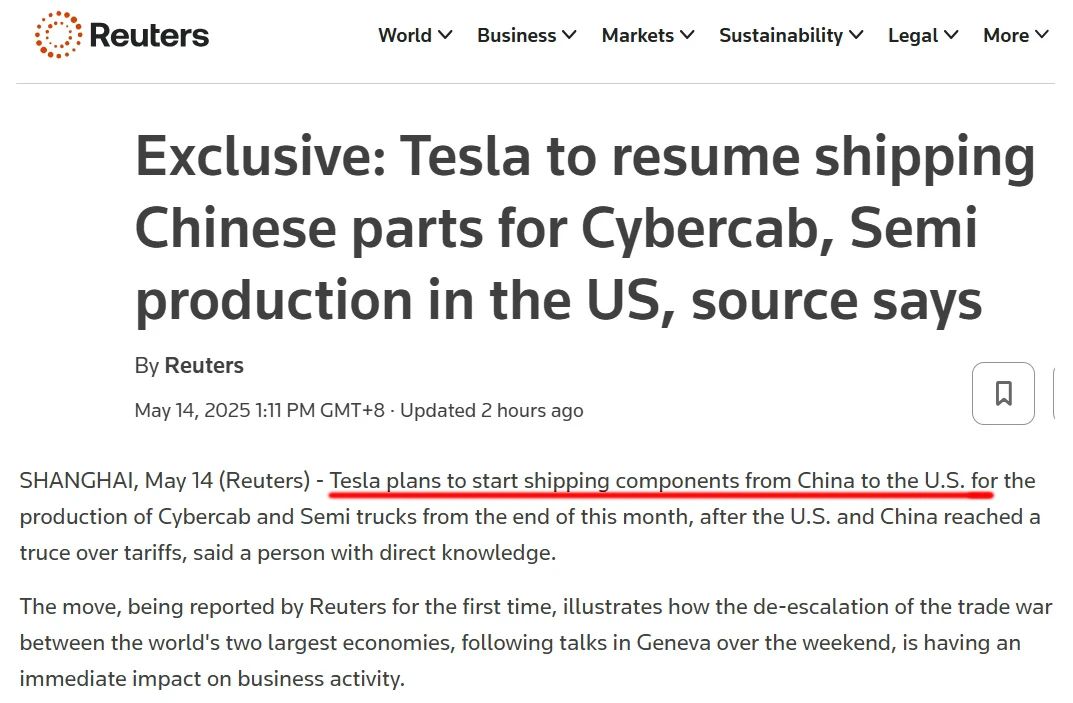The height and width of the screenshot is (703, 1073).
Task: Open the Legal menu item
Action: [x=912, y=35]
